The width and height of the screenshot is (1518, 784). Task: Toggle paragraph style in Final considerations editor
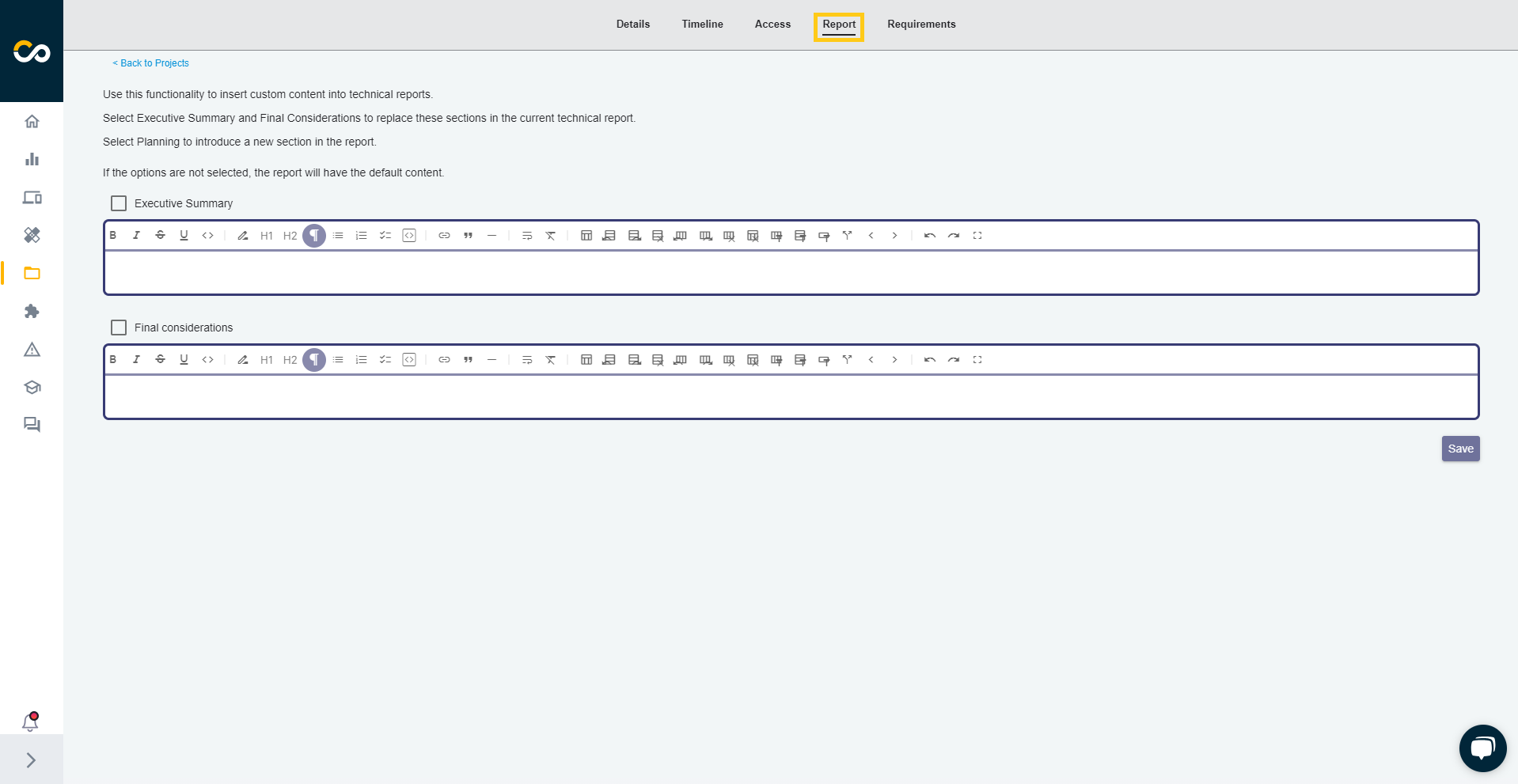pos(314,360)
